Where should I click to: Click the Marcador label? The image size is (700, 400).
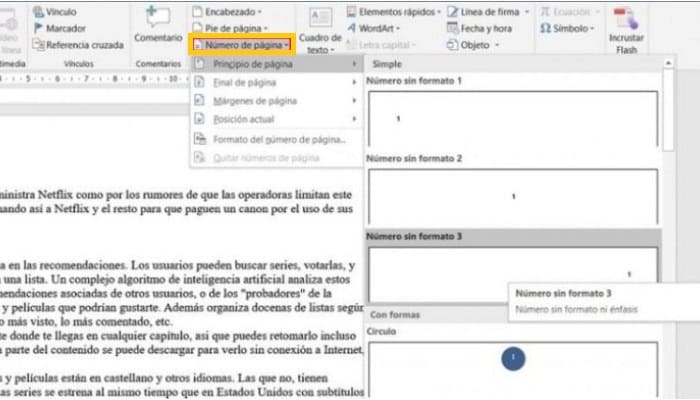66,29
